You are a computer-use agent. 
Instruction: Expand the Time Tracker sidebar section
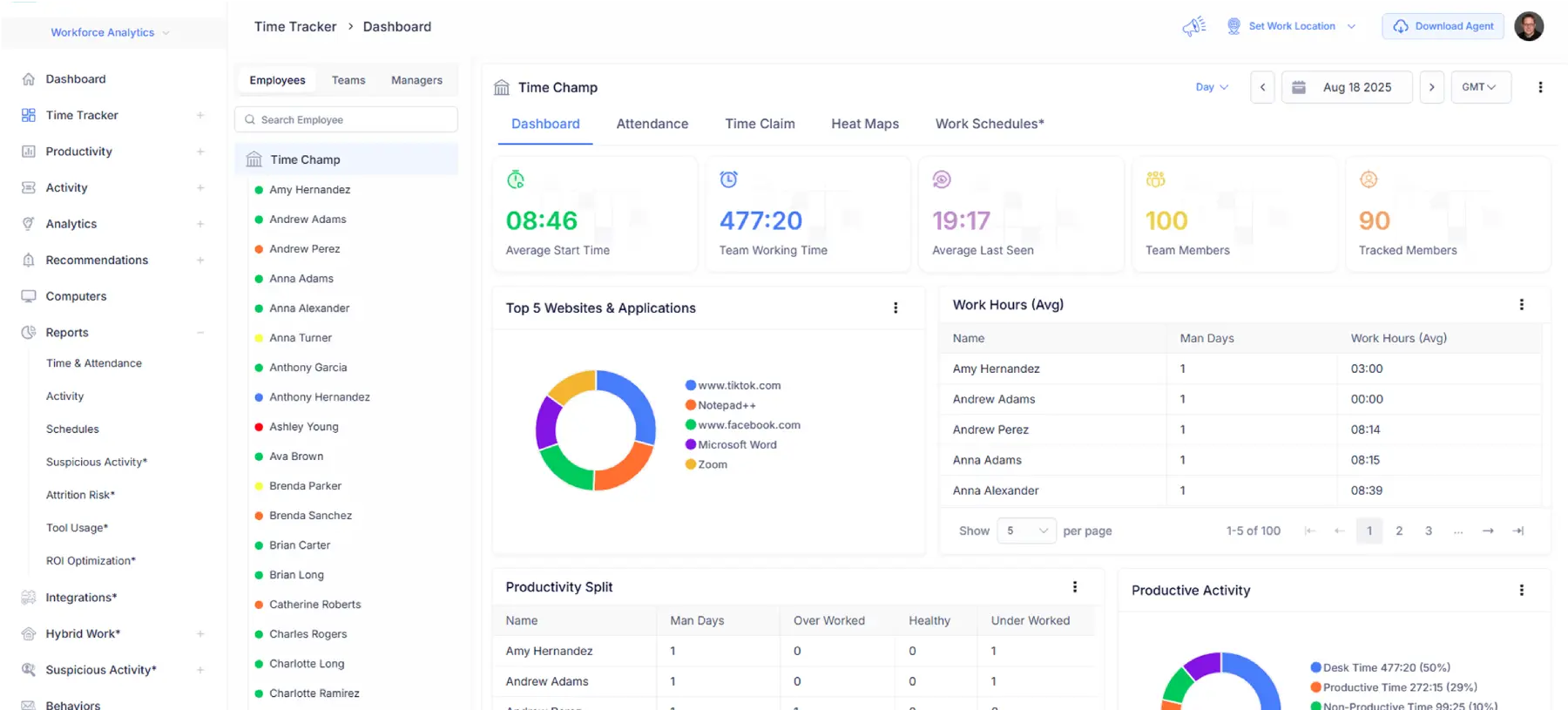coord(200,115)
